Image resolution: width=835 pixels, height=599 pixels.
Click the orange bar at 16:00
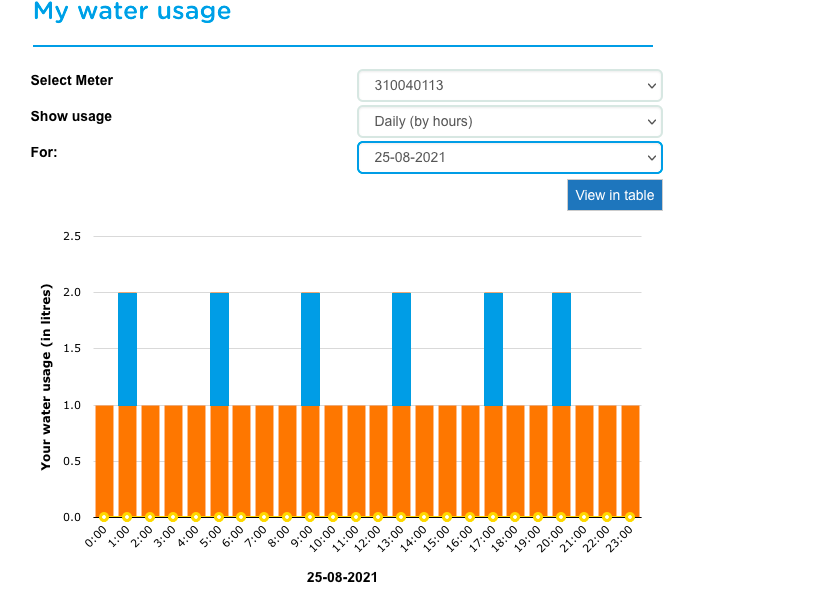[x=470, y=461]
